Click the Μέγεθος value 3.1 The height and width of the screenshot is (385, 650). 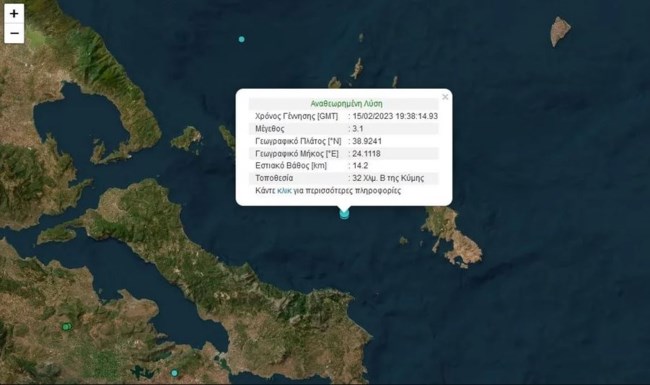coord(358,128)
